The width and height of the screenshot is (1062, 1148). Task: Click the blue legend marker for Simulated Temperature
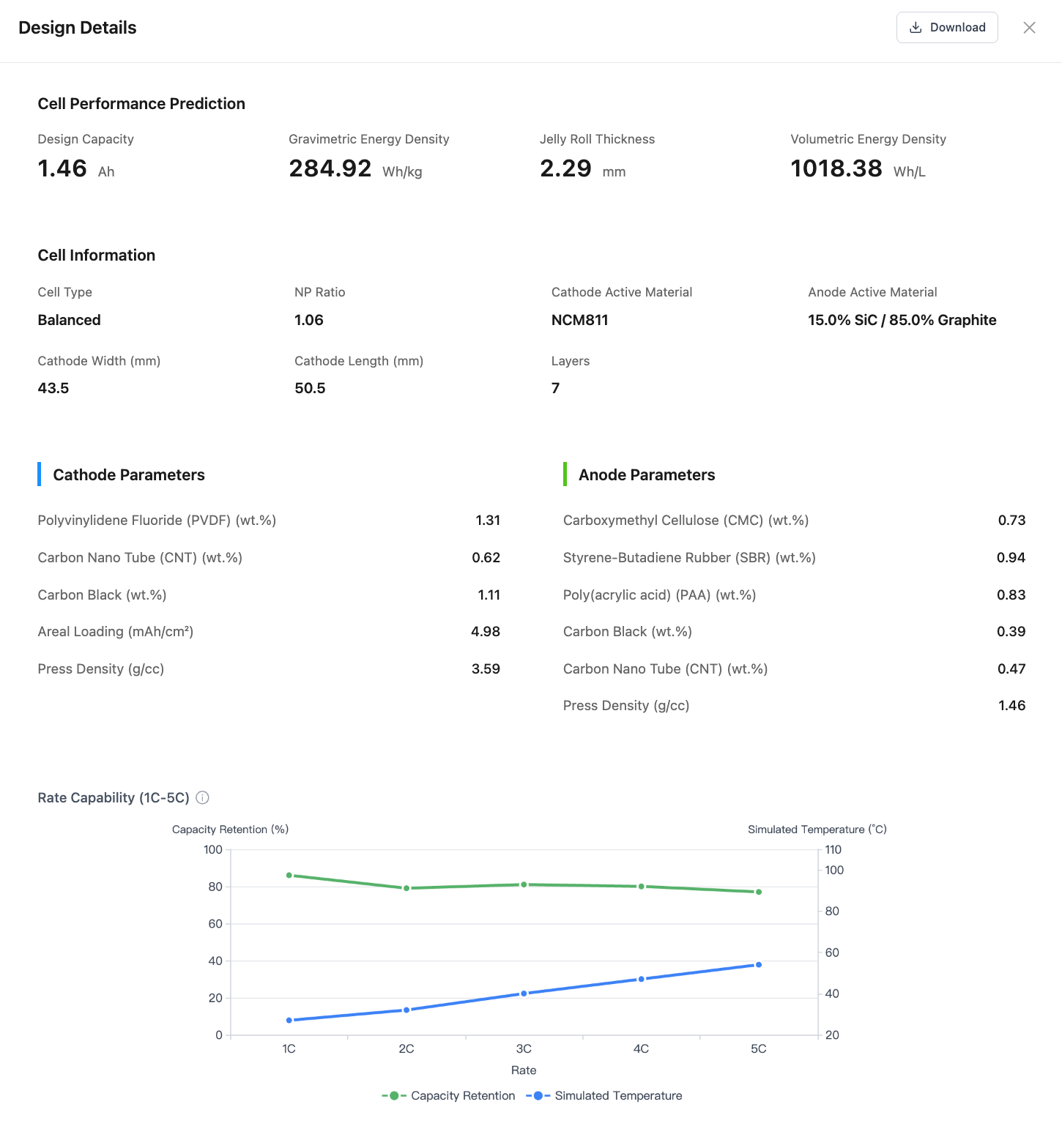point(538,1095)
